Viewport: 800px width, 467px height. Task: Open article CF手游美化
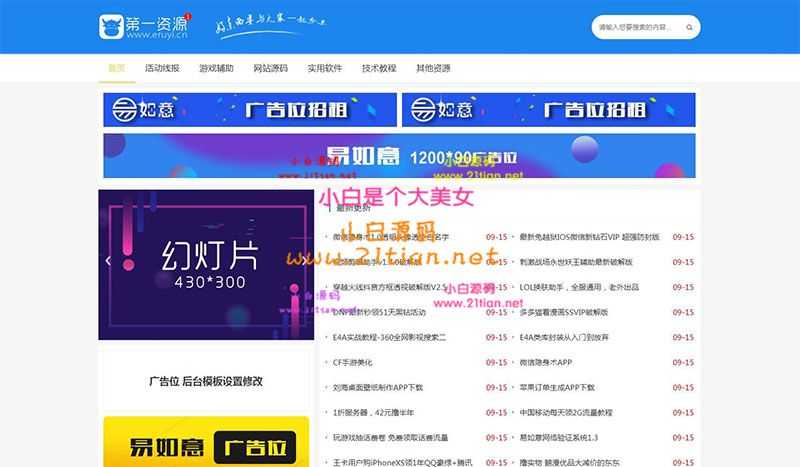click(353, 362)
